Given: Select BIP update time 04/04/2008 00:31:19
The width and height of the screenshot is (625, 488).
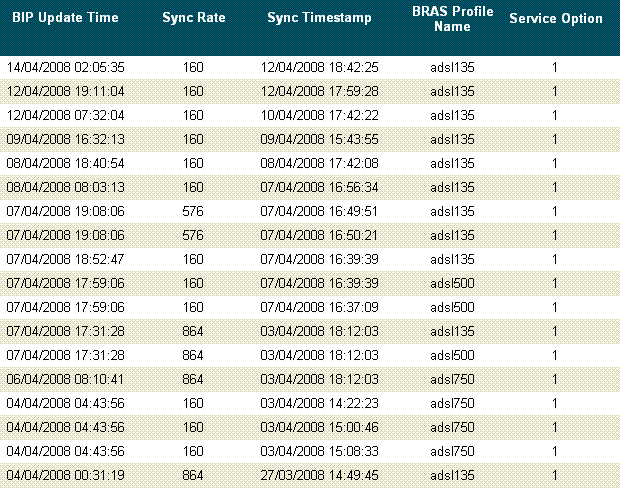Looking at the screenshot, I should pos(66,475).
